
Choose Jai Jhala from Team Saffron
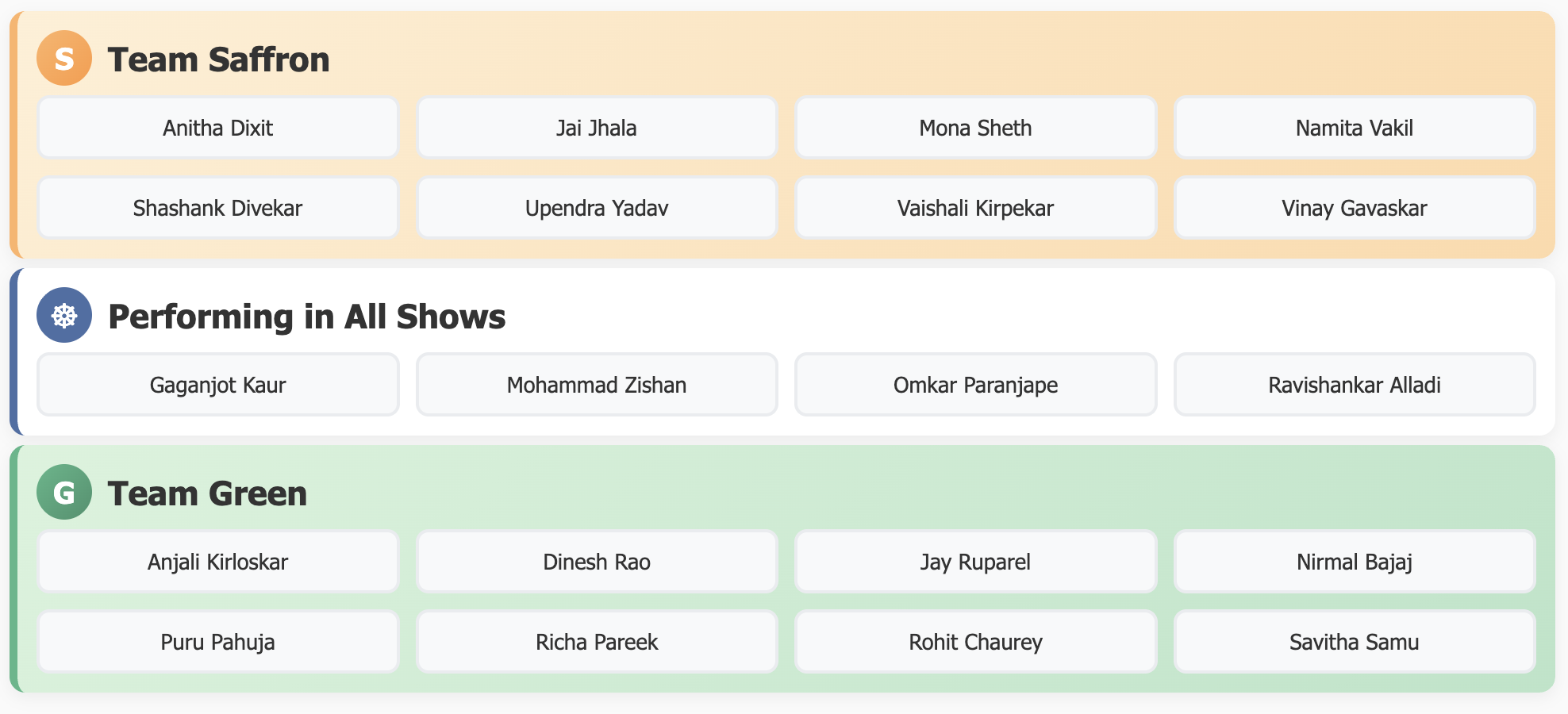(x=597, y=128)
